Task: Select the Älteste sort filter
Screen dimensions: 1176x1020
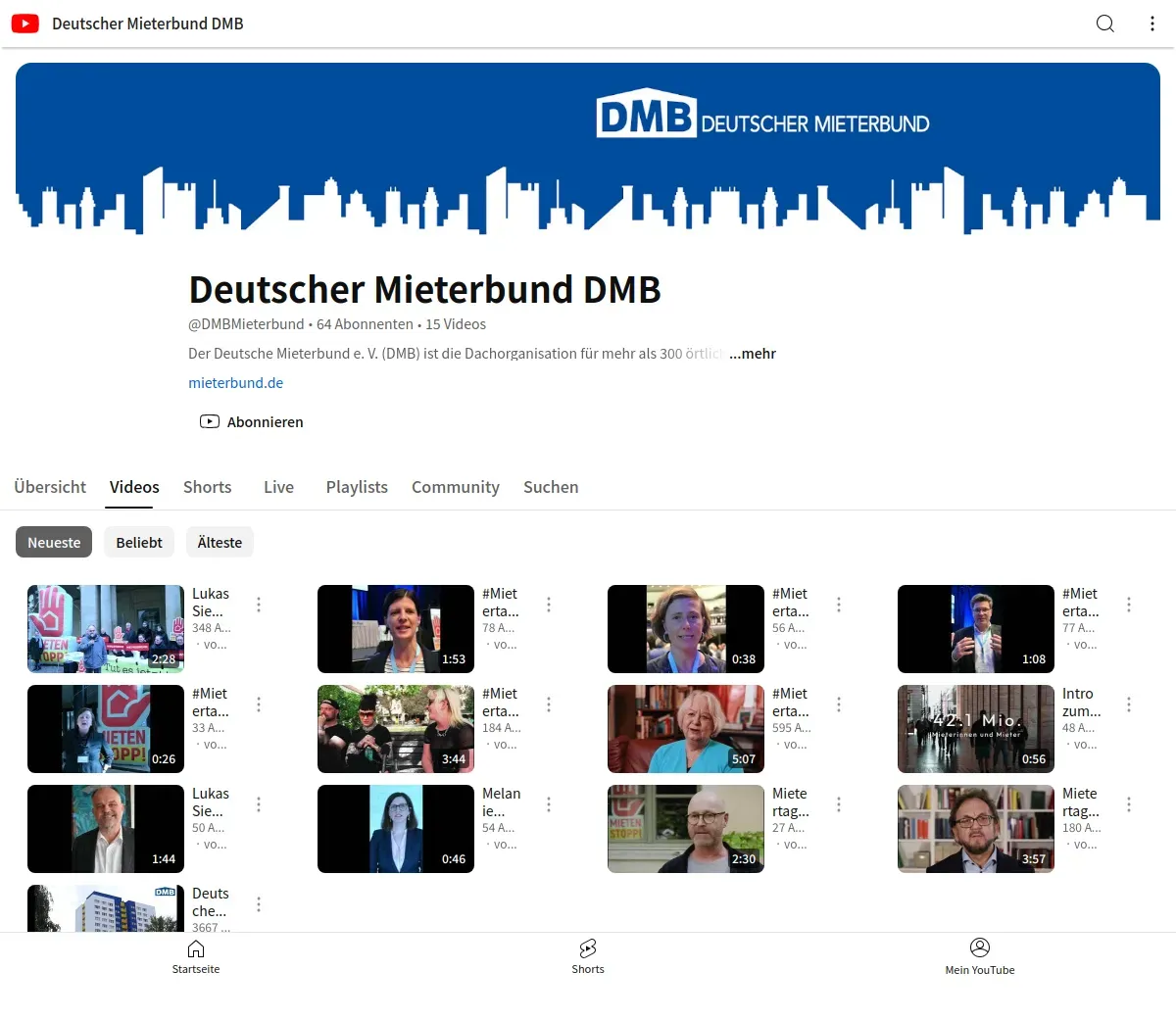Action: [x=220, y=543]
